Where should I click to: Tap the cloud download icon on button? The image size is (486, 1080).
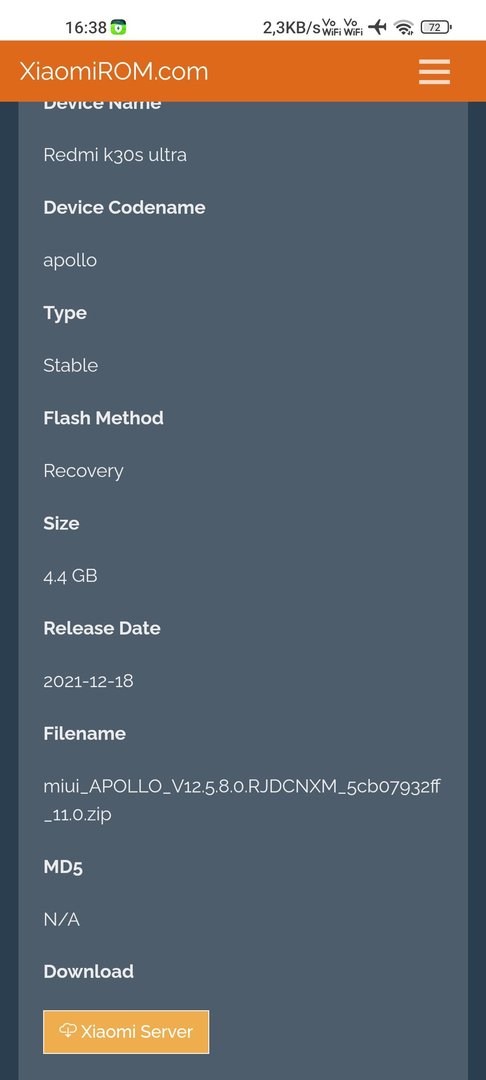[67, 1030]
